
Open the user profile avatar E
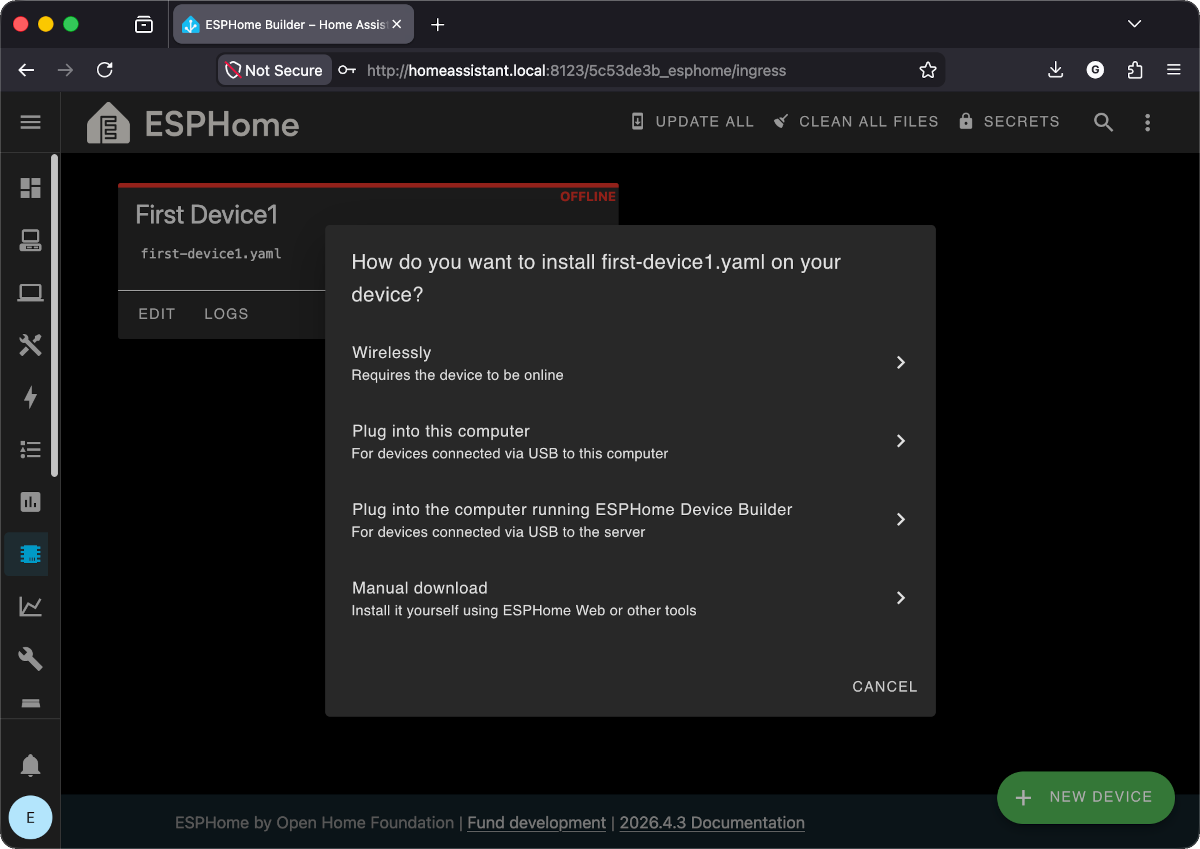pos(30,817)
